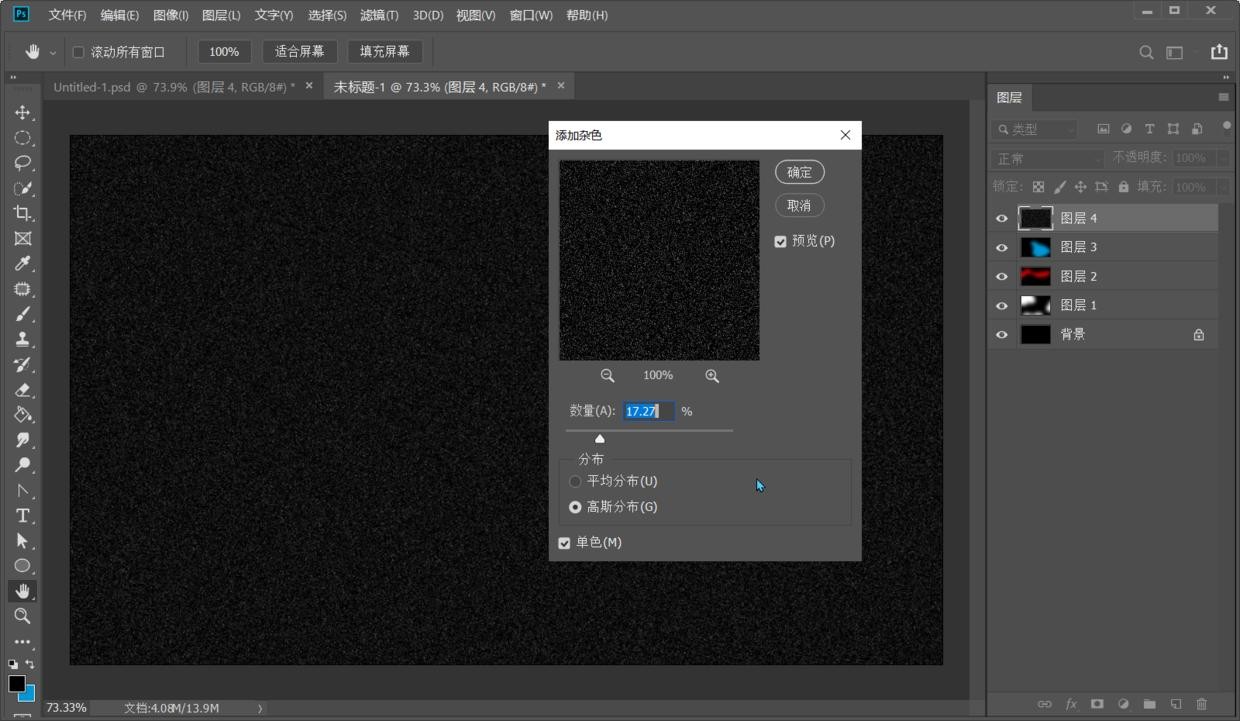Open the Layers panel options menu
Image resolution: width=1240 pixels, height=721 pixels.
tap(1223, 97)
